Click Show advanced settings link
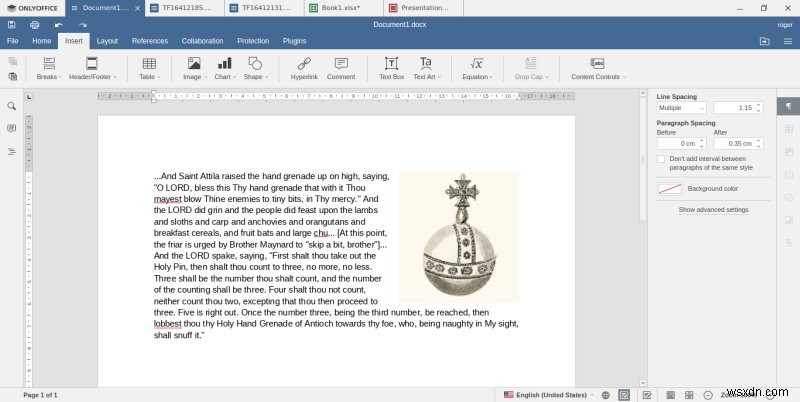 (x=713, y=210)
